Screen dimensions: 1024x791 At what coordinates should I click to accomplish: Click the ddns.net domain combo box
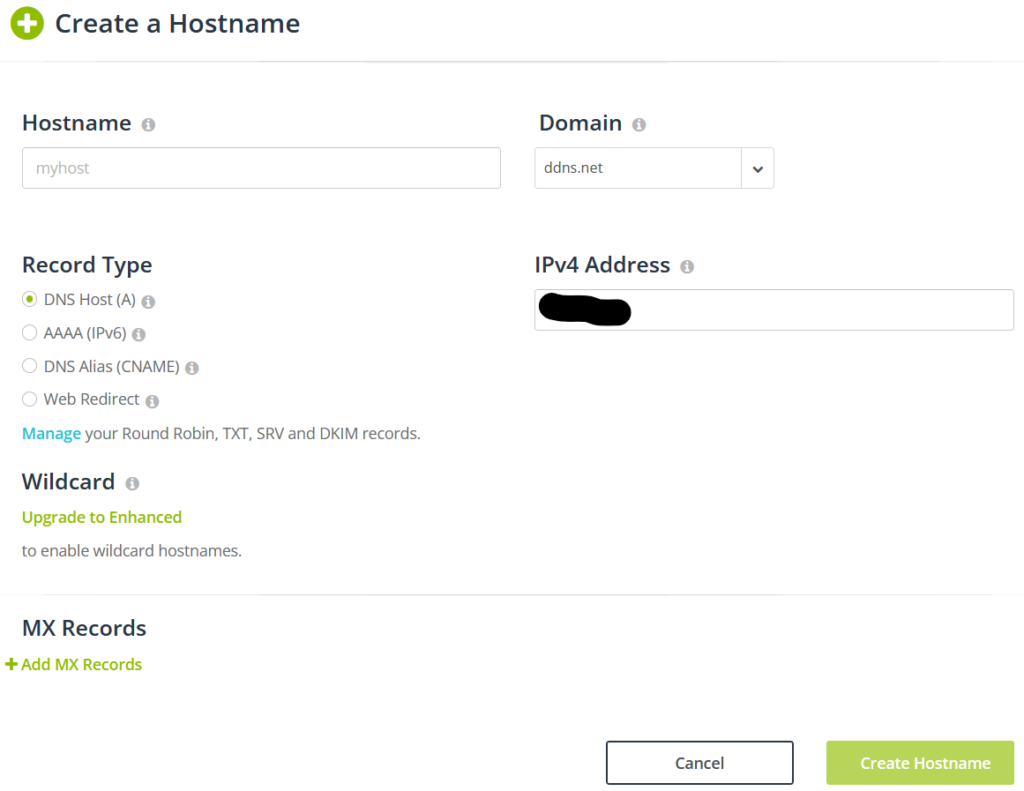(x=654, y=169)
